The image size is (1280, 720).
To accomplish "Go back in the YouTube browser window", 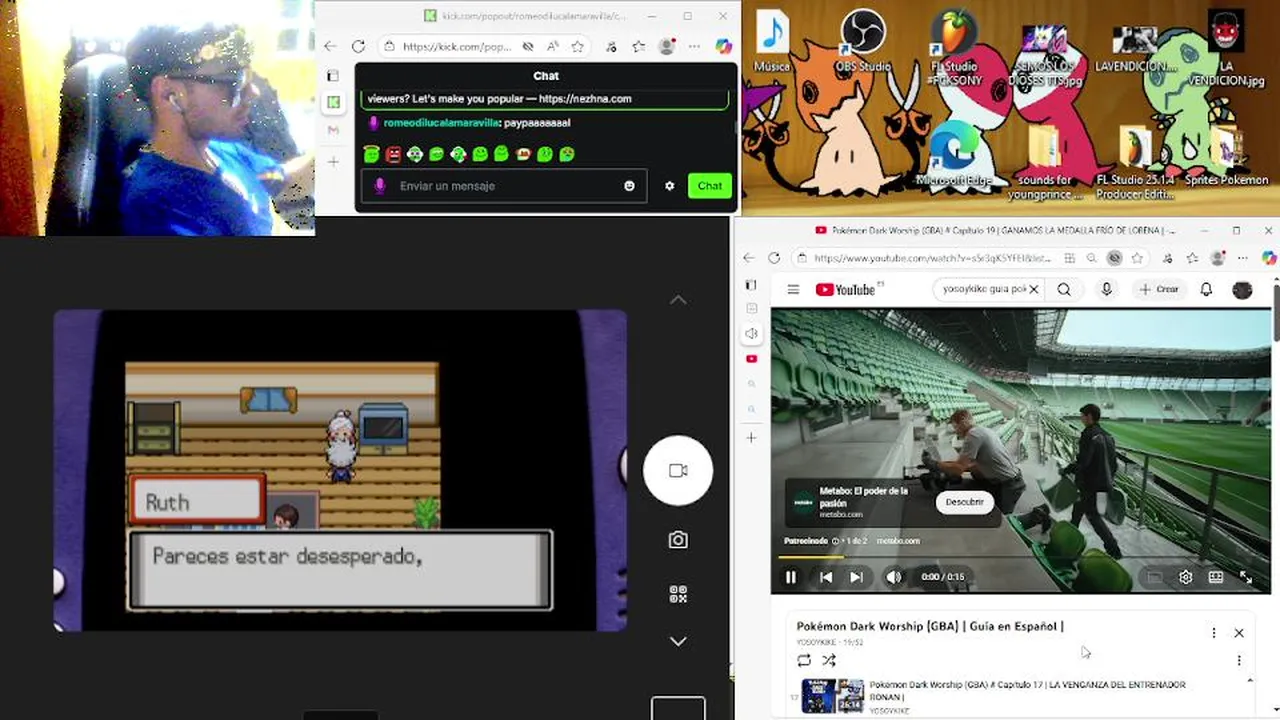I will click(x=748, y=258).
